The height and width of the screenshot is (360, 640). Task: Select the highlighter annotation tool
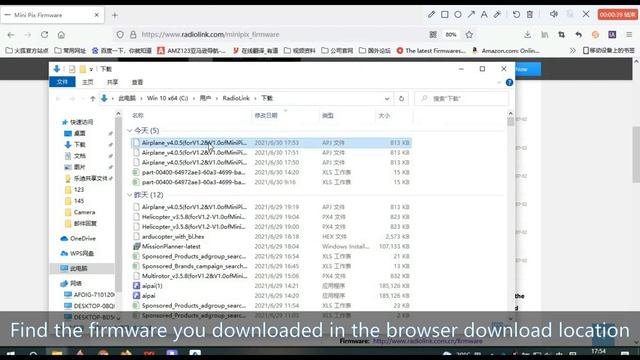tap(497, 14)
